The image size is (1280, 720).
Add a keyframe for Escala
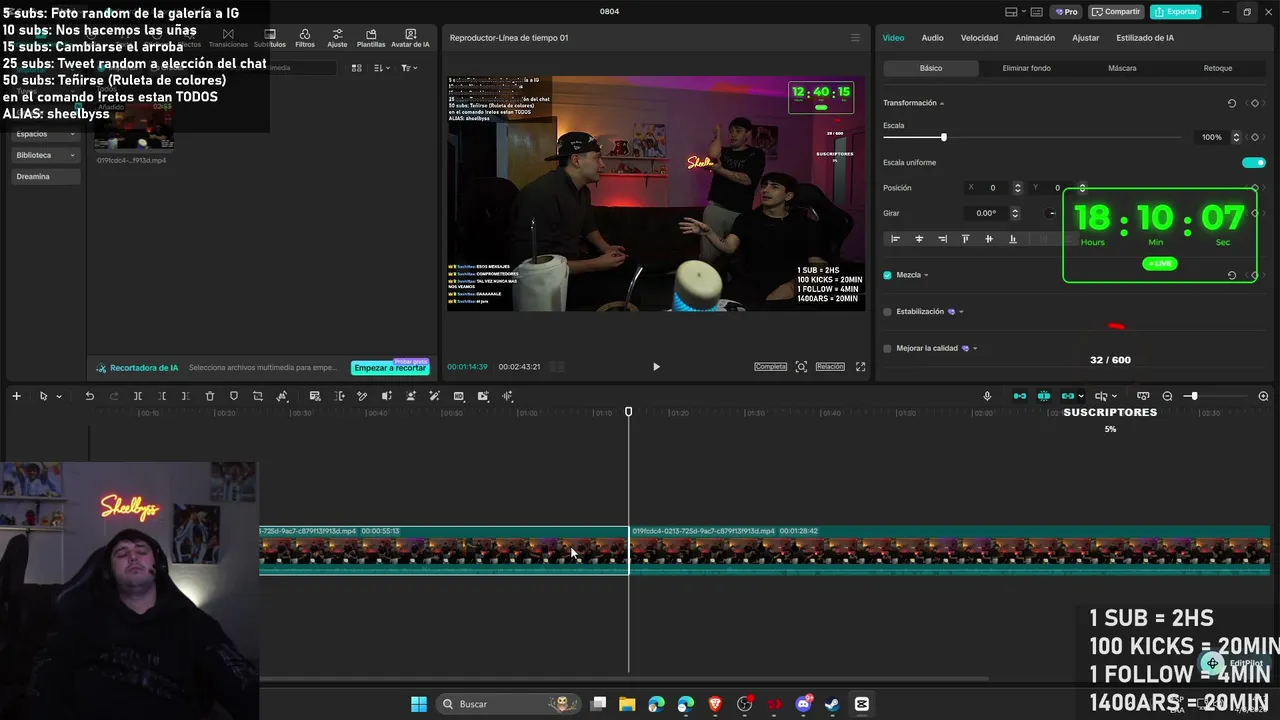point(1255,137)
